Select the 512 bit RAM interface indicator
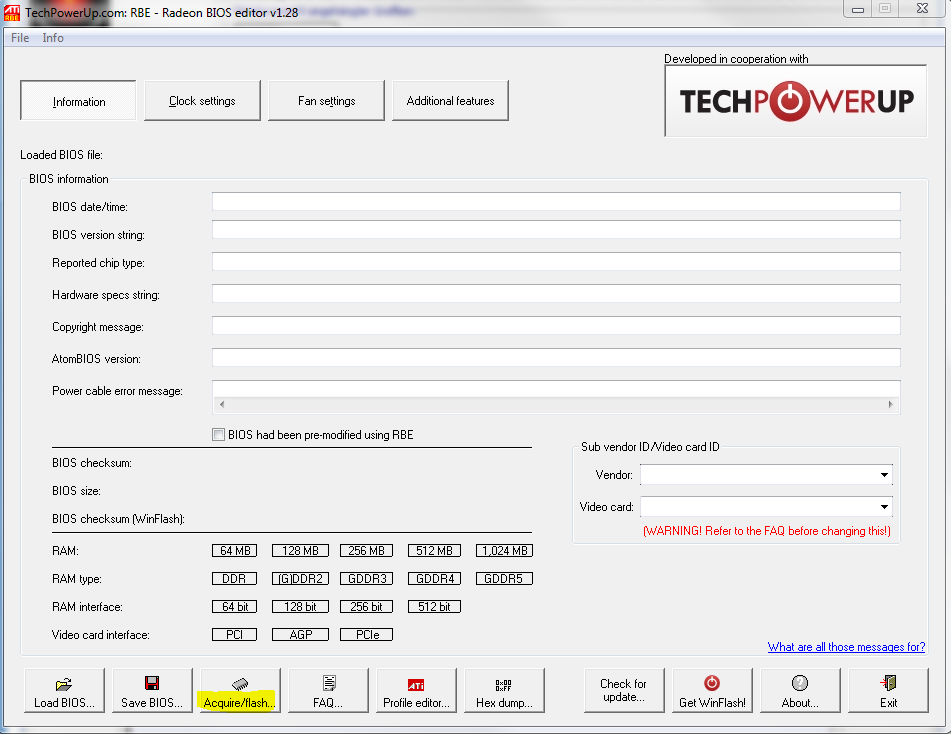This screenshot has height=734, width=951. pyautogui.click(x=434, y=607)
